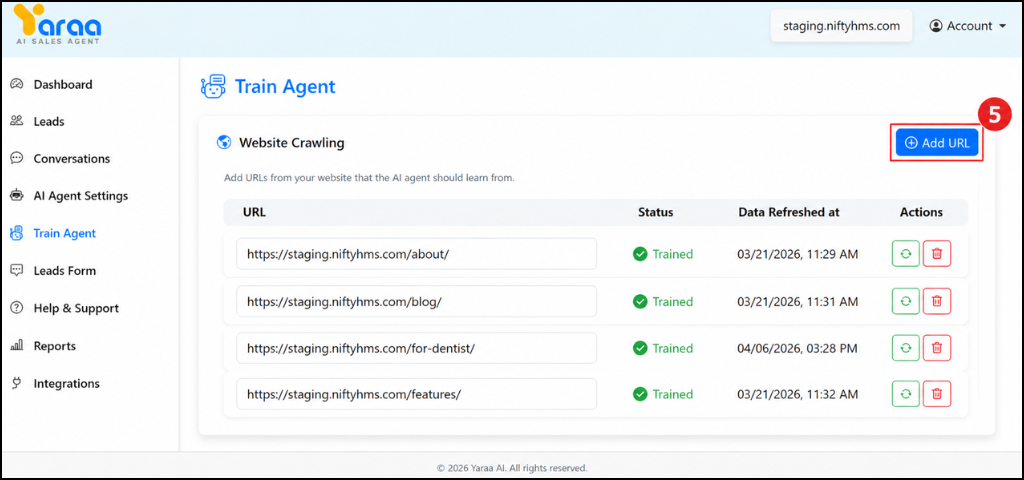Click the Website Crawling globe icon
The width and height of the screenshot is (1024, 480).
coord(224,142)
